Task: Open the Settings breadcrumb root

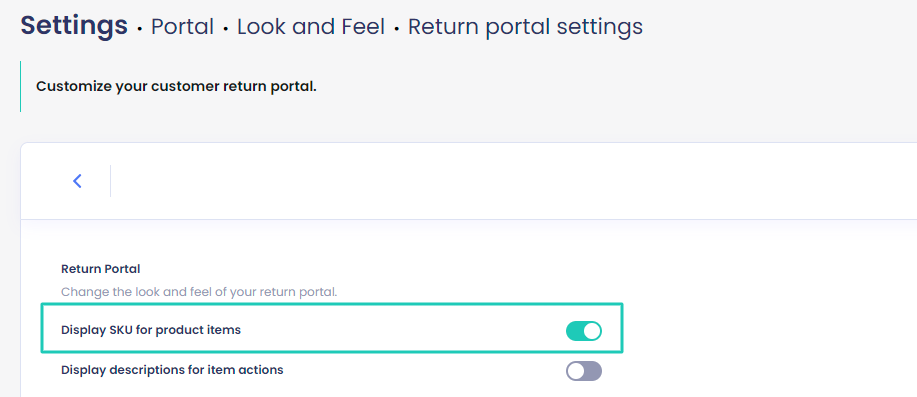Action: 74,25
